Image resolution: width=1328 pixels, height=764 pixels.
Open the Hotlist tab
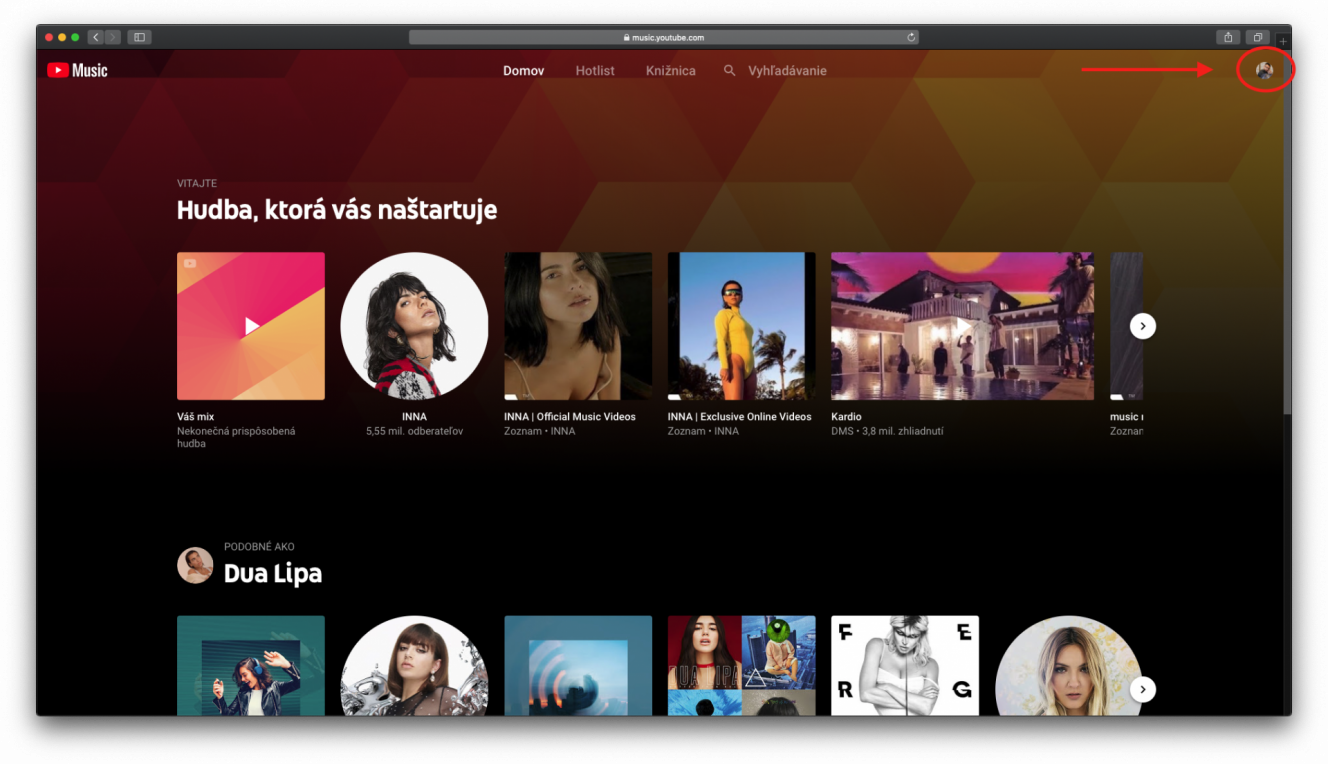point(595,71)
